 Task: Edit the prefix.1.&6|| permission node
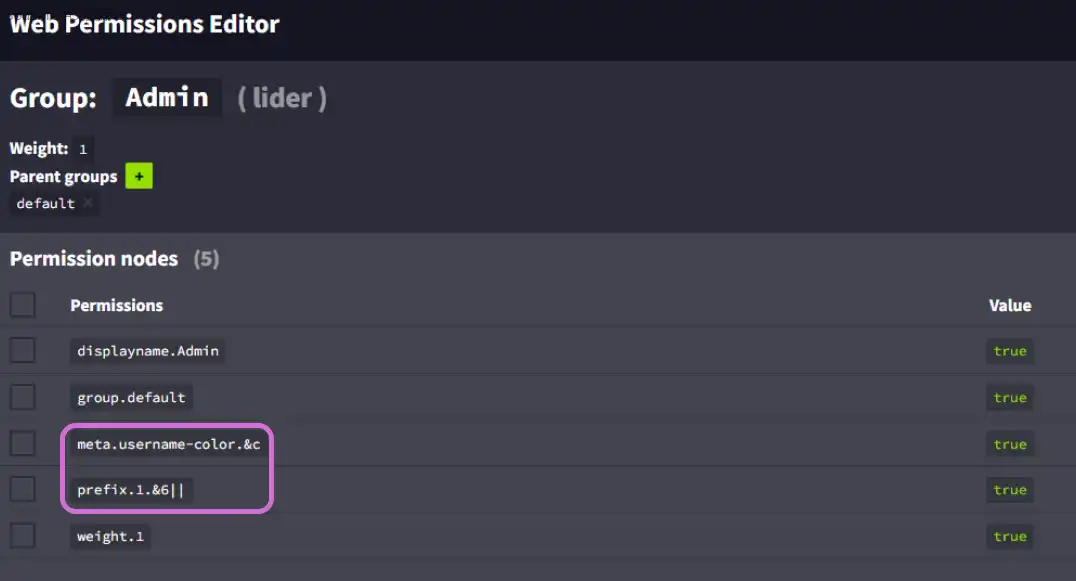130,490
